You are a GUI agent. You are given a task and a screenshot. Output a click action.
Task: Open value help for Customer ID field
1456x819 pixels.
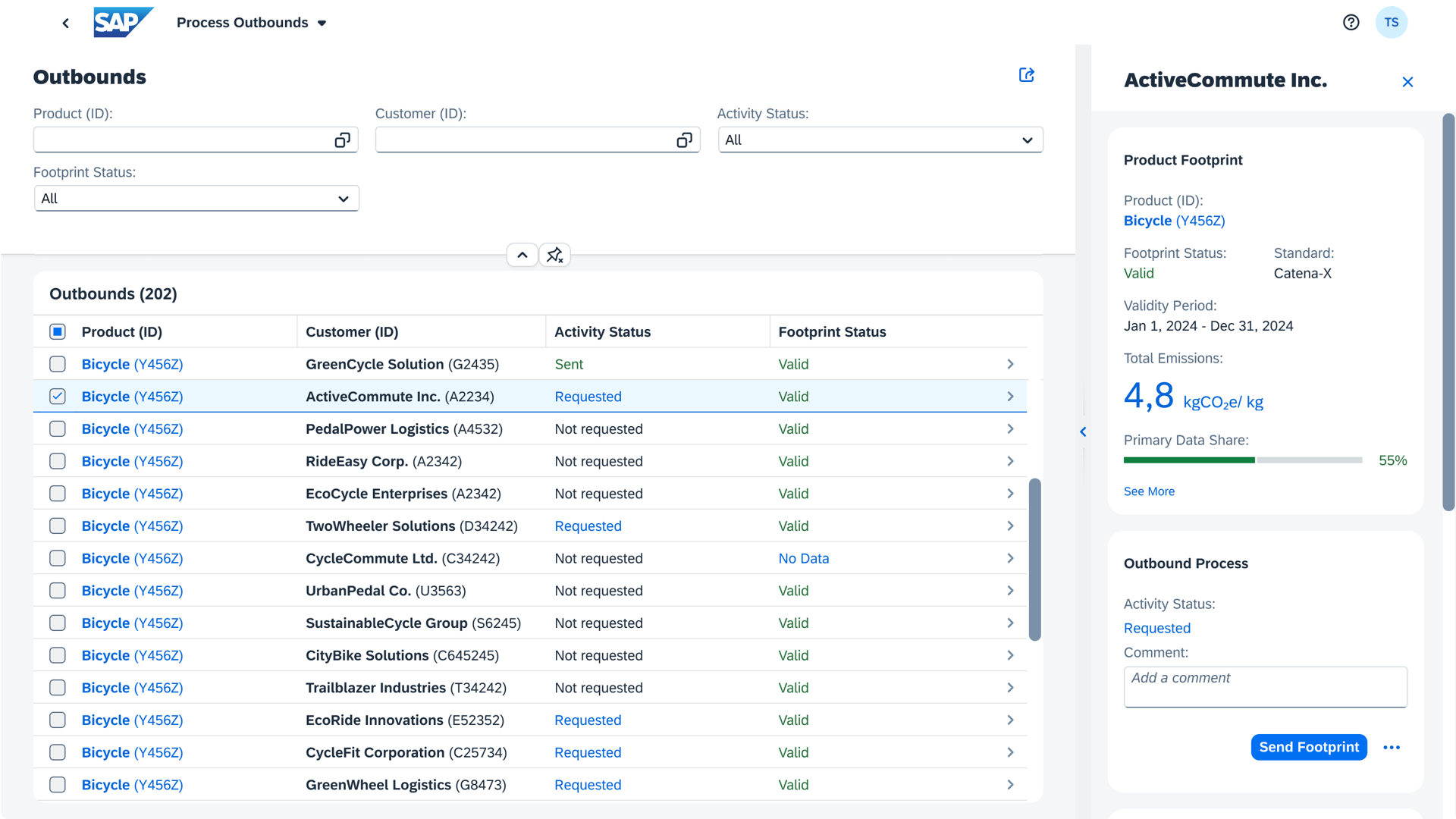684,140
